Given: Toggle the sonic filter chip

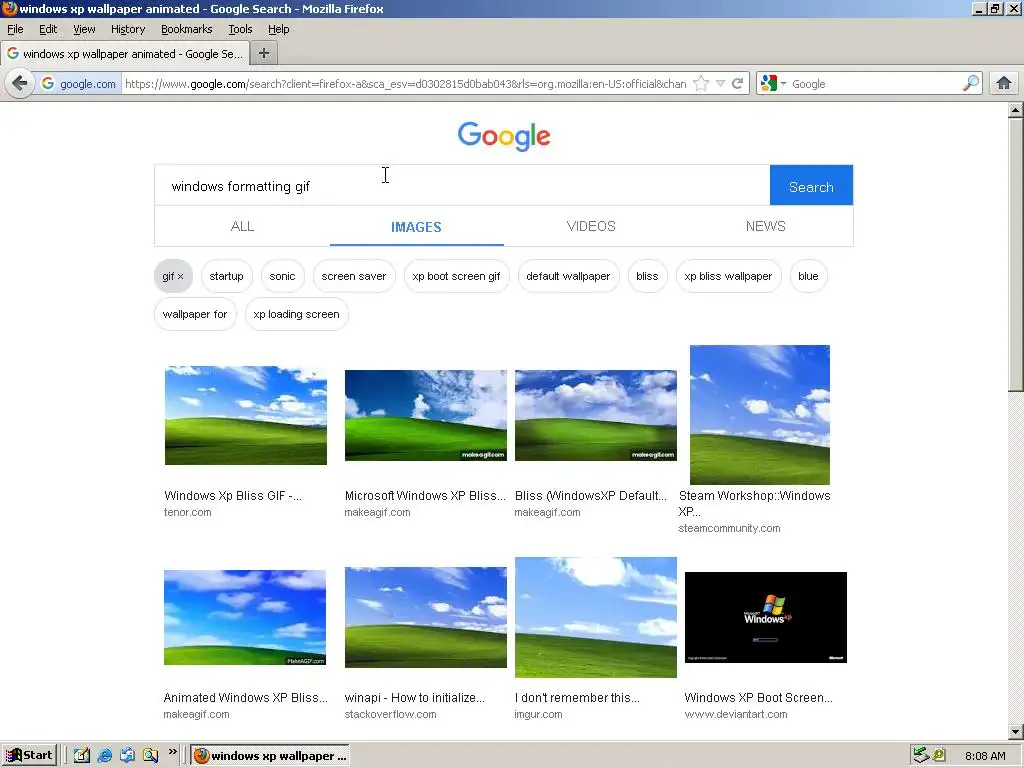Looking at the screenshot, I should point(282,276).
